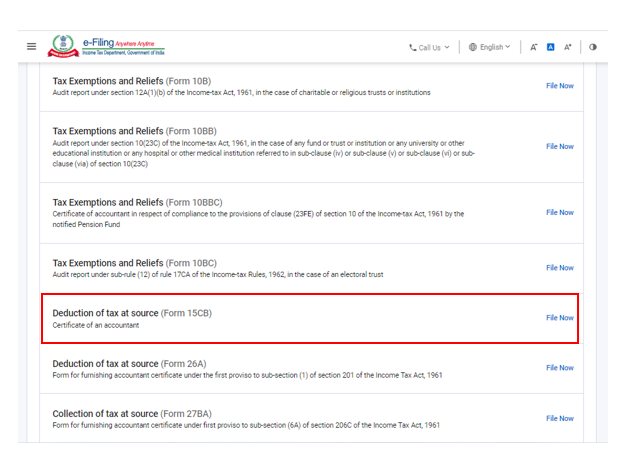Toggle the high contrast mode
Image resolution: width=626 pixels, height=474 pixels.
[x=593, y=47]
